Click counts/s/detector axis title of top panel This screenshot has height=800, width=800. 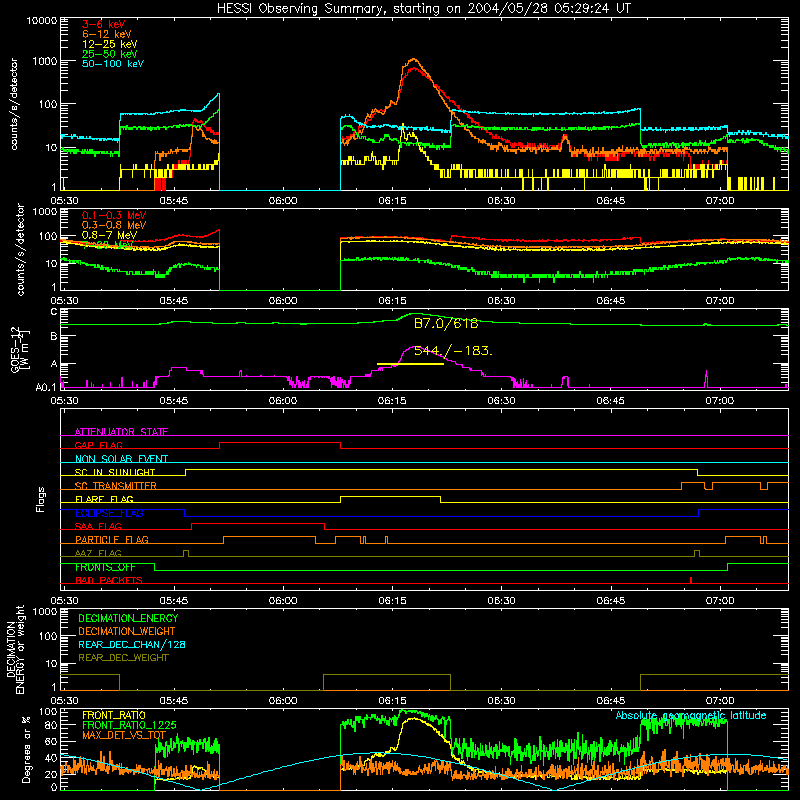click(14, 104)
